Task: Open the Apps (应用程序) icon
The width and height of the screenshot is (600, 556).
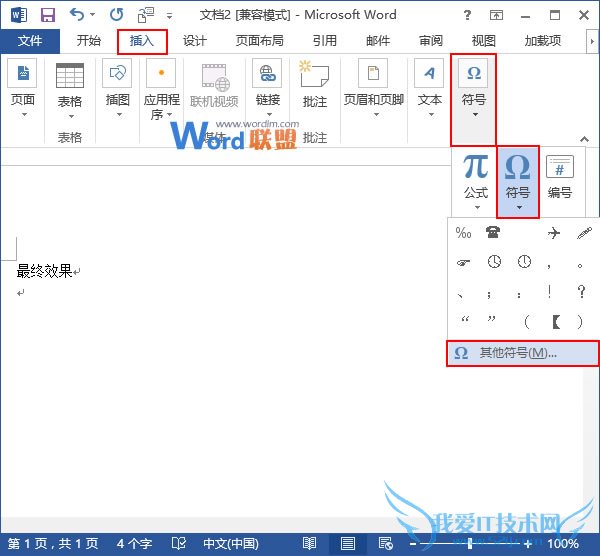Action: 161,73
